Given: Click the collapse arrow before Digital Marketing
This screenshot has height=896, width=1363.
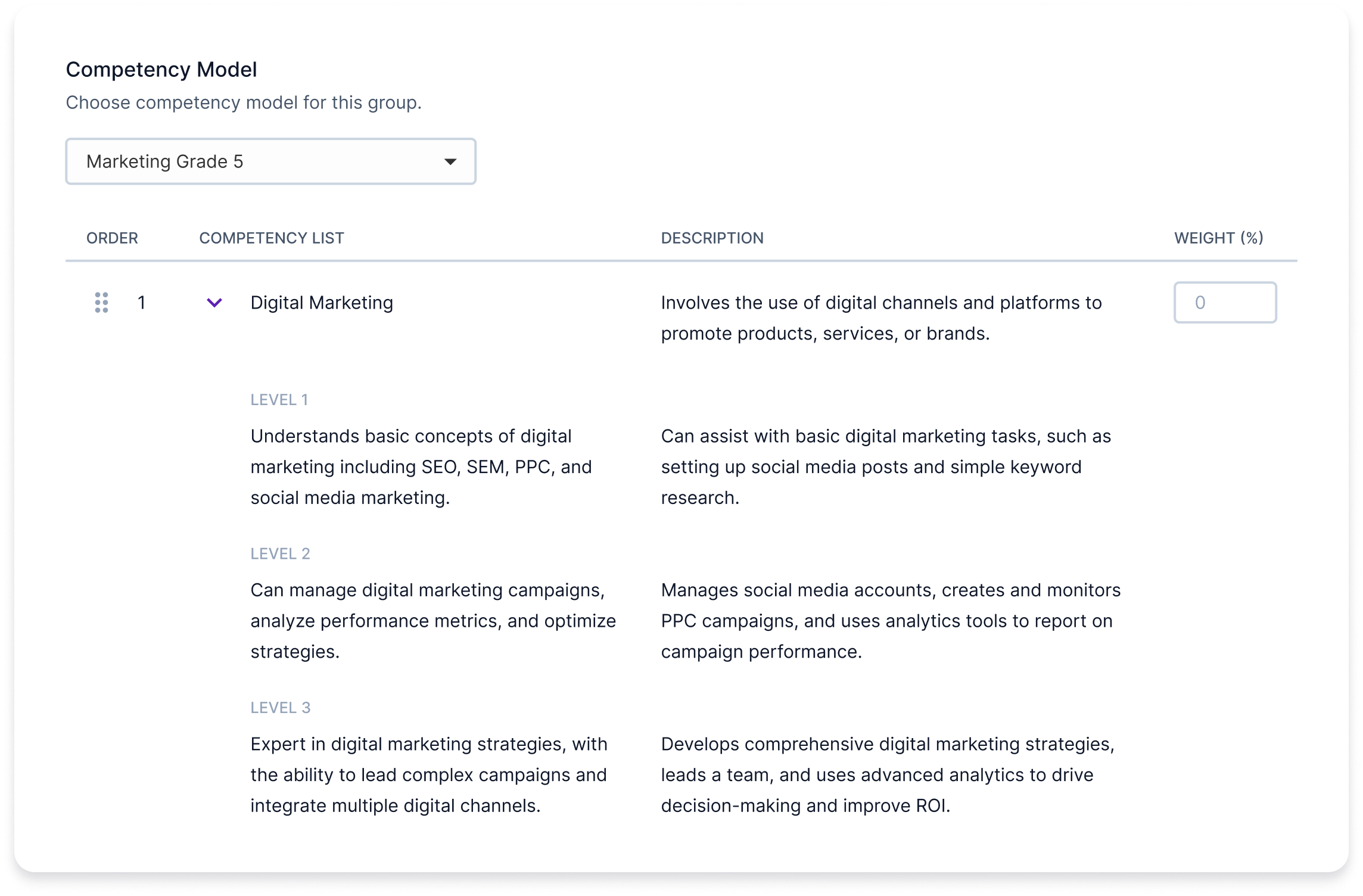Looking at the screenshot, I should tap(213, 303).
